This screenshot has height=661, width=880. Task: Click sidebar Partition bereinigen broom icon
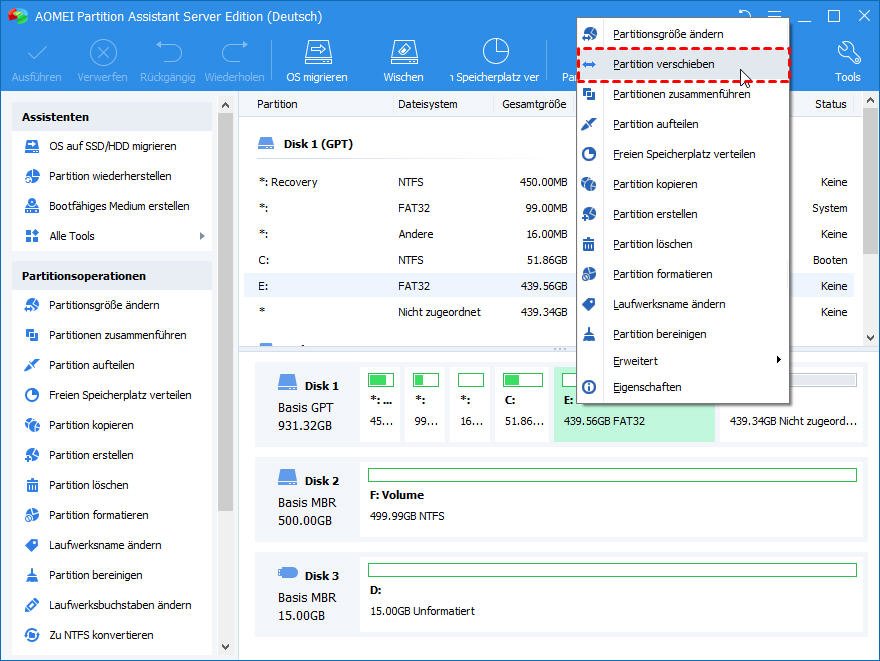click(32, 575)
